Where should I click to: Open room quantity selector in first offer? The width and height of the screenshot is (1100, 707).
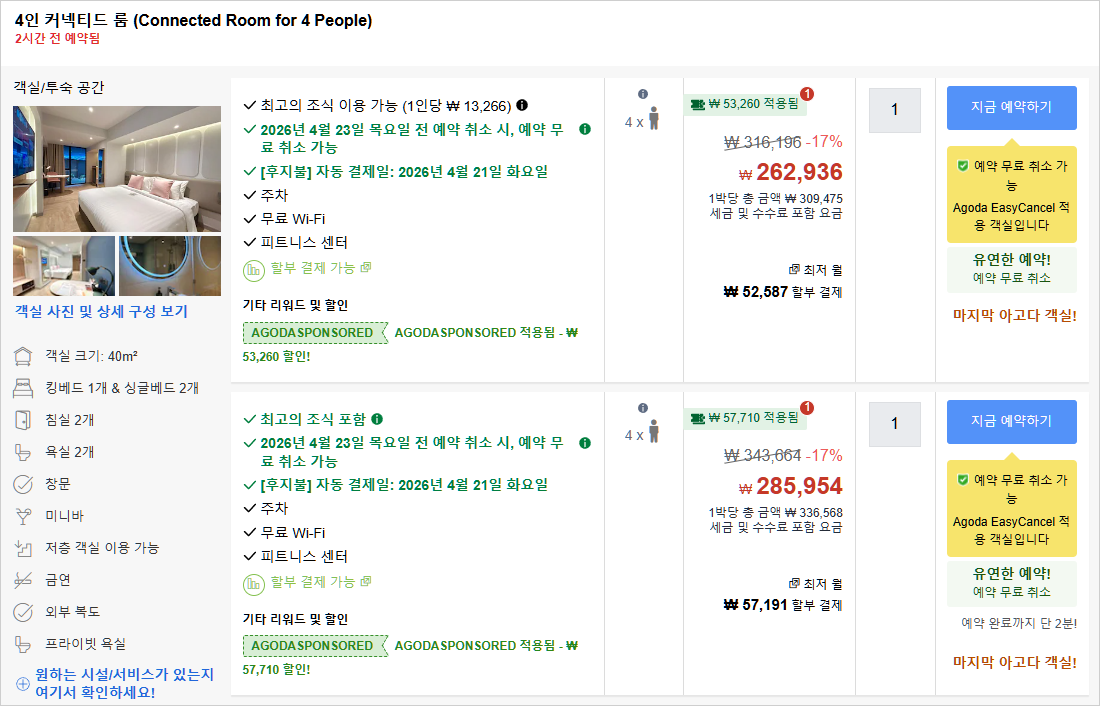click(894, 110)
